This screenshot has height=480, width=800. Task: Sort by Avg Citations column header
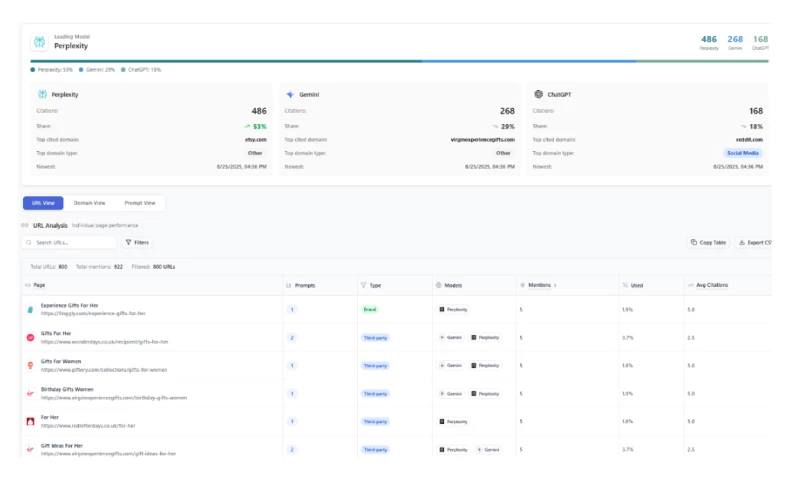[712, 286]
